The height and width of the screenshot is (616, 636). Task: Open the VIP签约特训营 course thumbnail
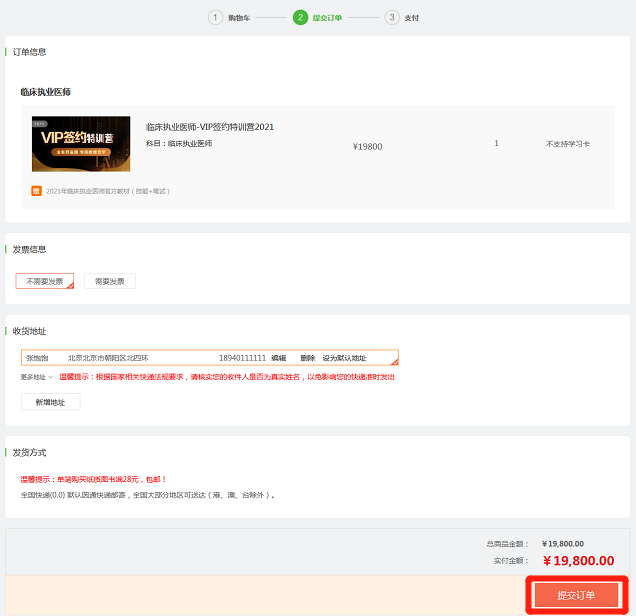pyautogui.click(x=81, y=144)
